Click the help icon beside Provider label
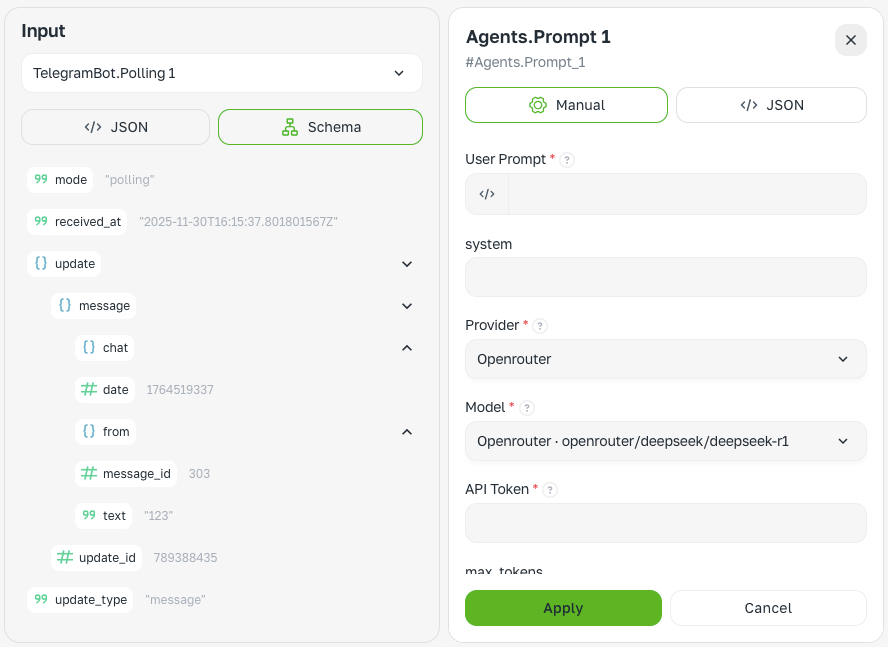This screenshot has width=888, height=647. (540, 326)
